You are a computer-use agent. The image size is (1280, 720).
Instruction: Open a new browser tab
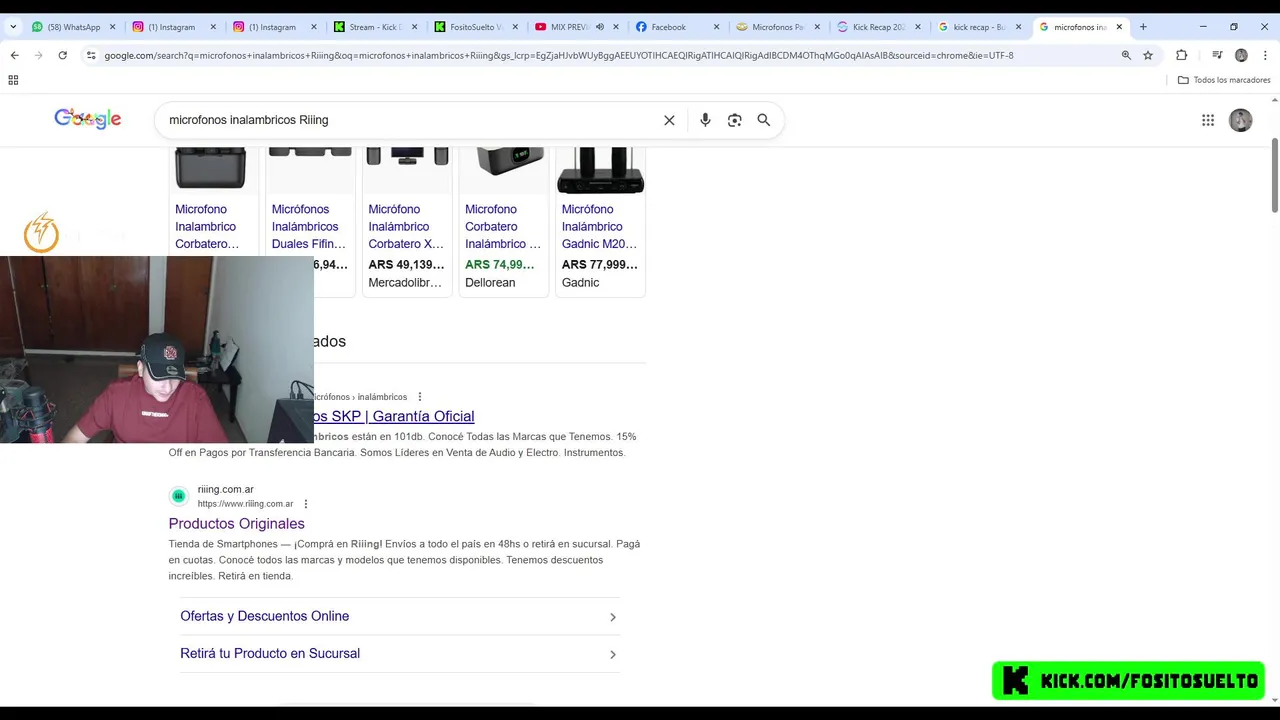pyautogui.click(x=1143, y=27)
